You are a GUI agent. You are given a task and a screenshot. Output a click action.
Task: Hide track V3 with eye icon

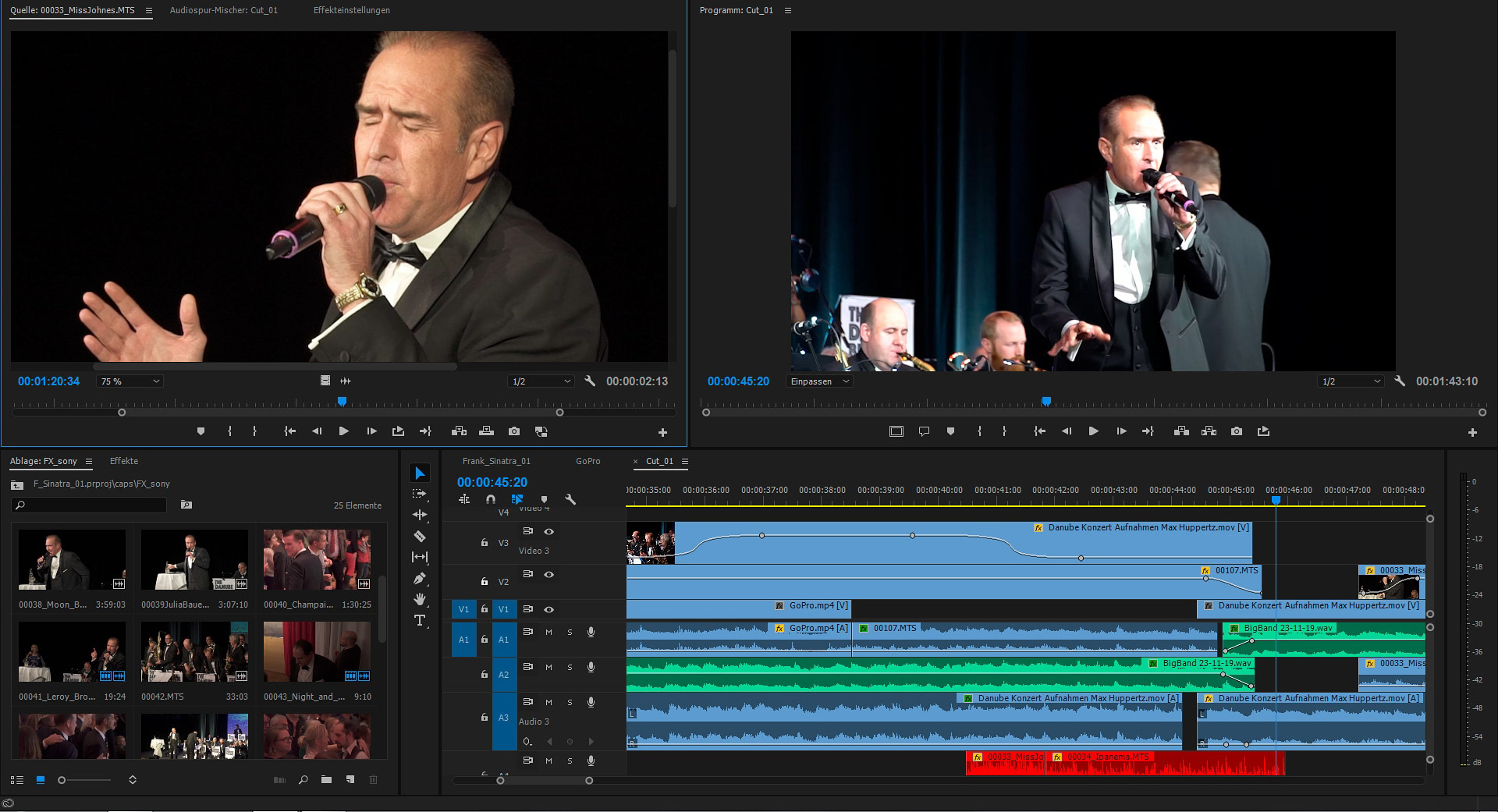548,531
